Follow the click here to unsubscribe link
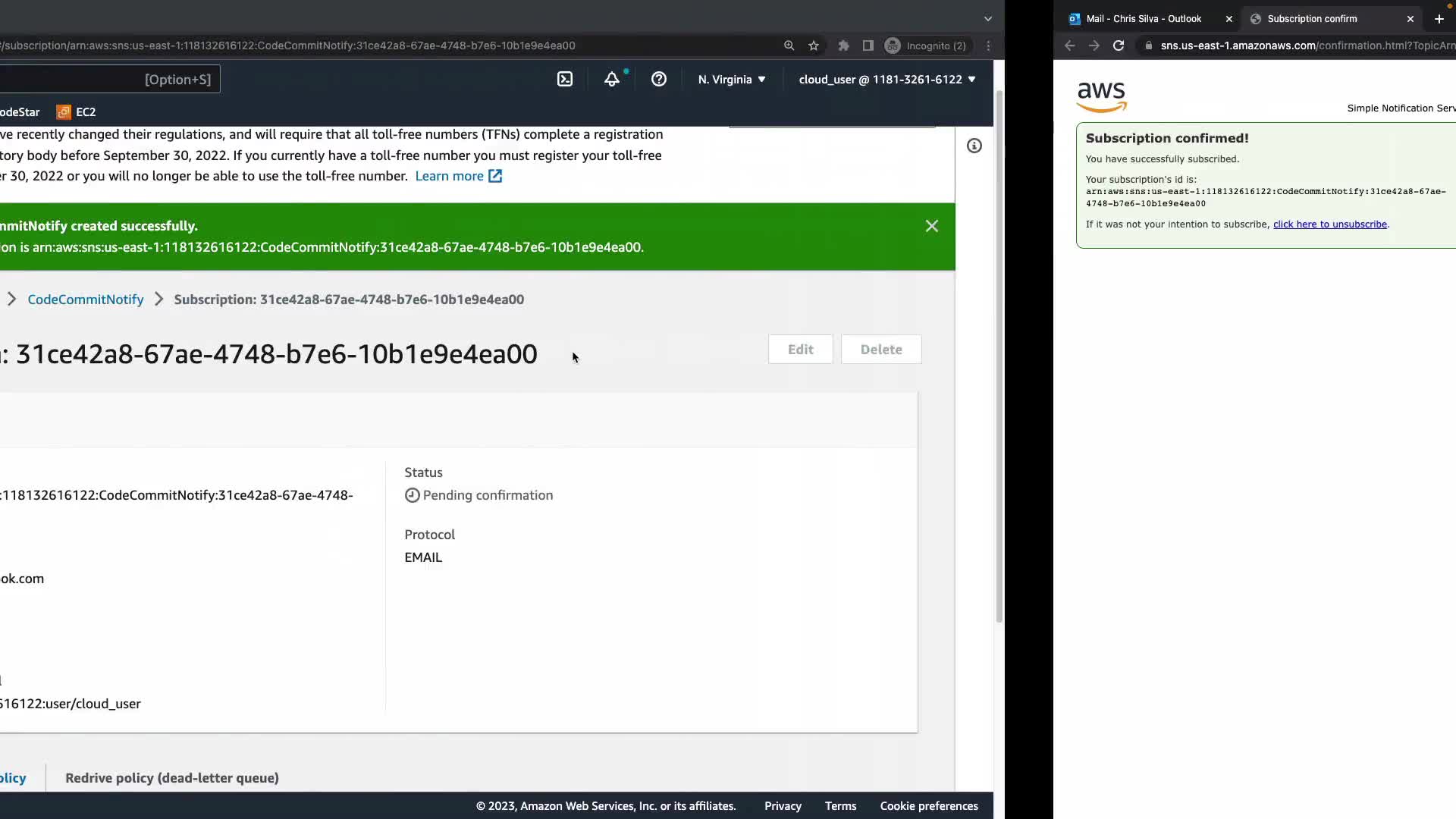This screenshot has width=1456, height=819. pyautogui.click(x=1329, y=224)
